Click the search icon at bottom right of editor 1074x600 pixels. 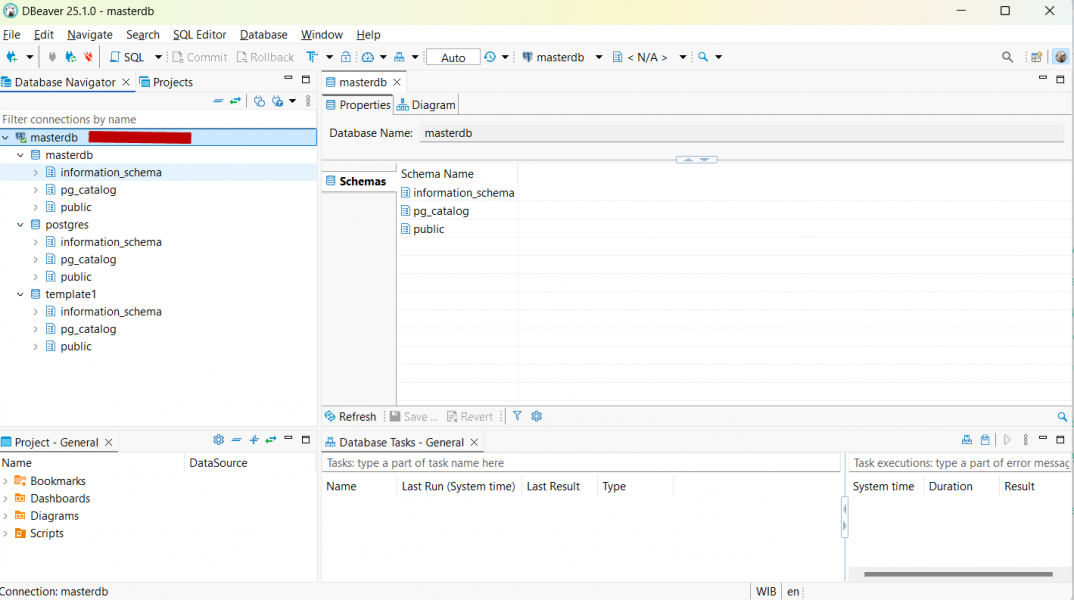point(1062,416)
